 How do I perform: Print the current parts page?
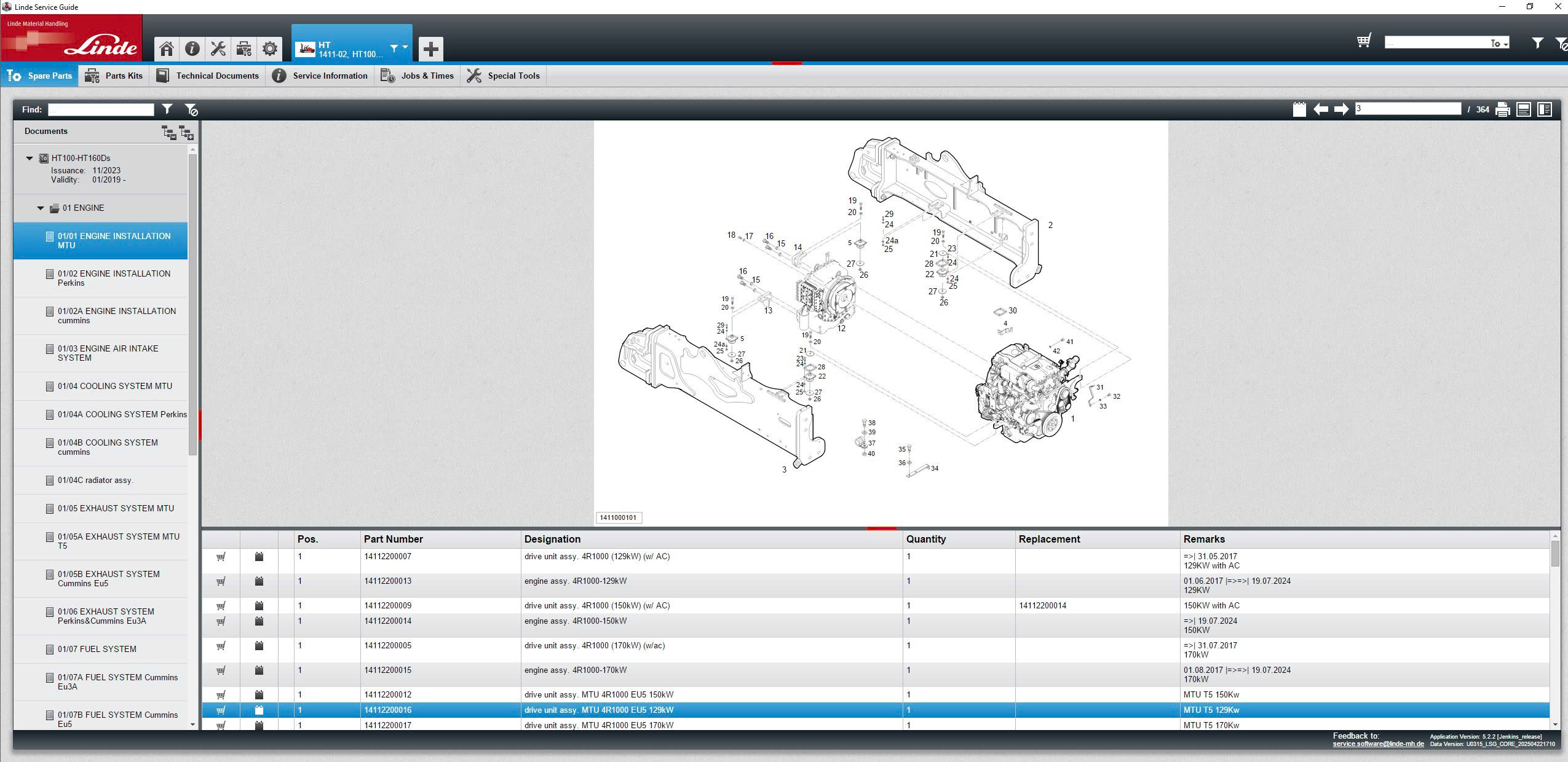[x=1502, y=109]
